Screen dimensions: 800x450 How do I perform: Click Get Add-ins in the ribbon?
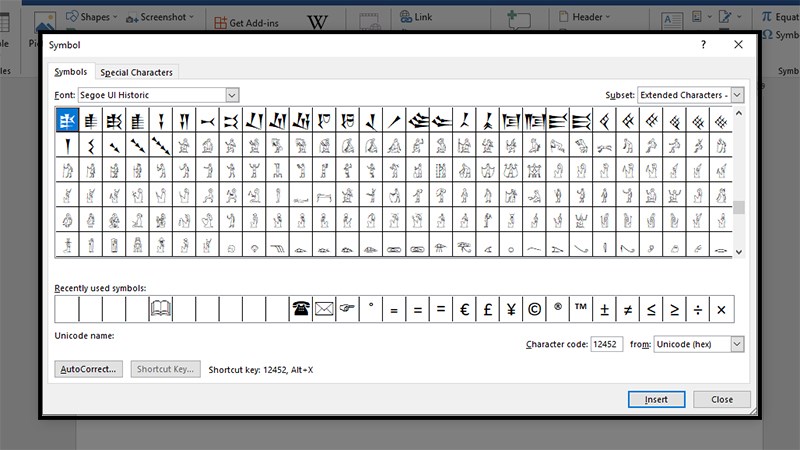point(246,22)
